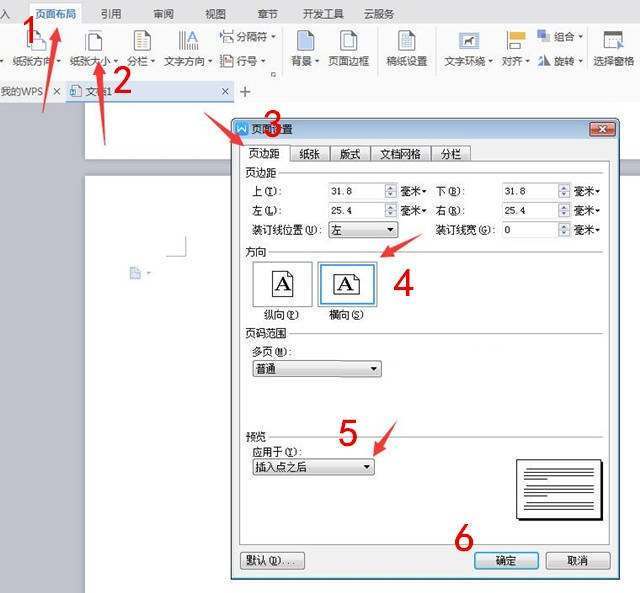Click the 装订线宽 gutter width field
Image resolution: width=640 pixels, height=593 pixels.
point(530,230)
